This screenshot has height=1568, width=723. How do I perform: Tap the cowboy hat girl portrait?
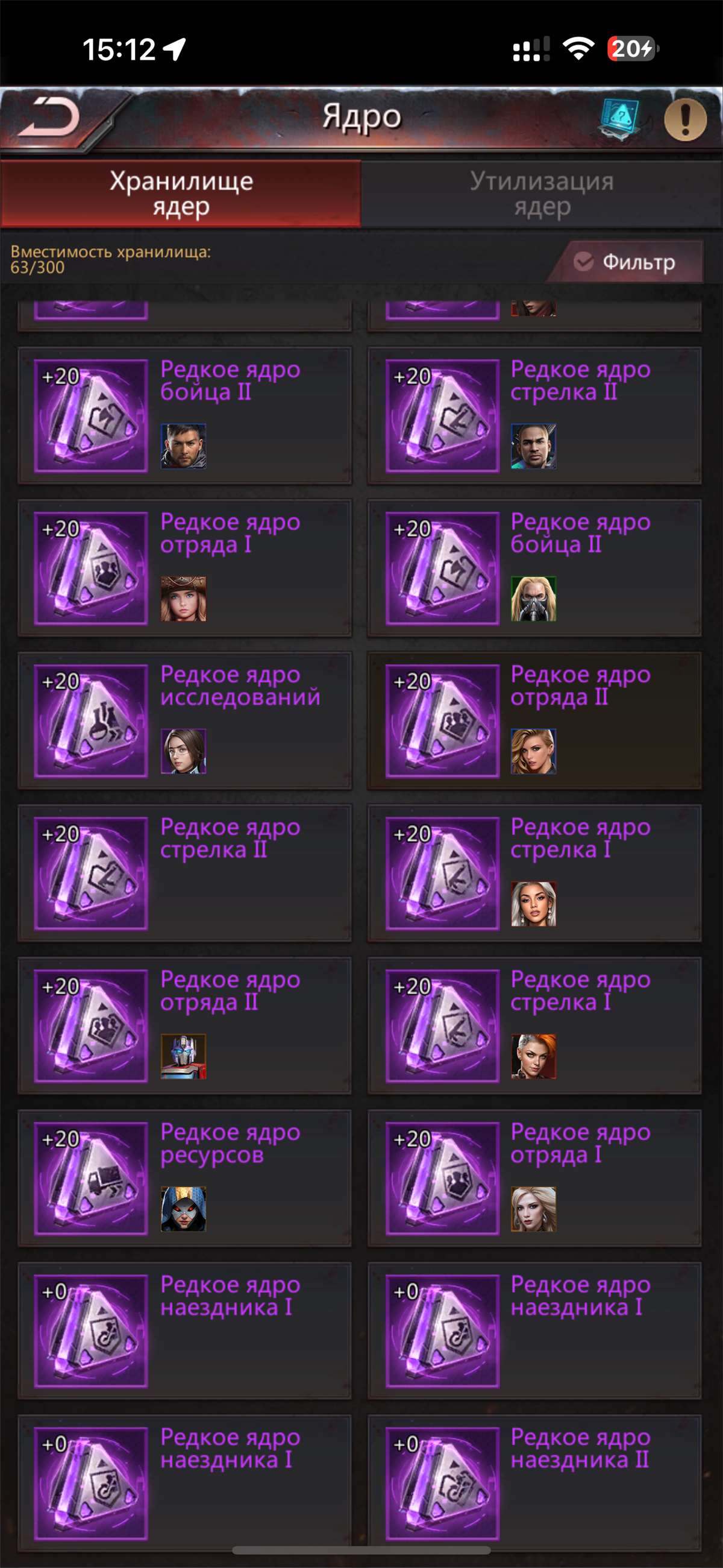pyautogui.click(x=183, y=599)
